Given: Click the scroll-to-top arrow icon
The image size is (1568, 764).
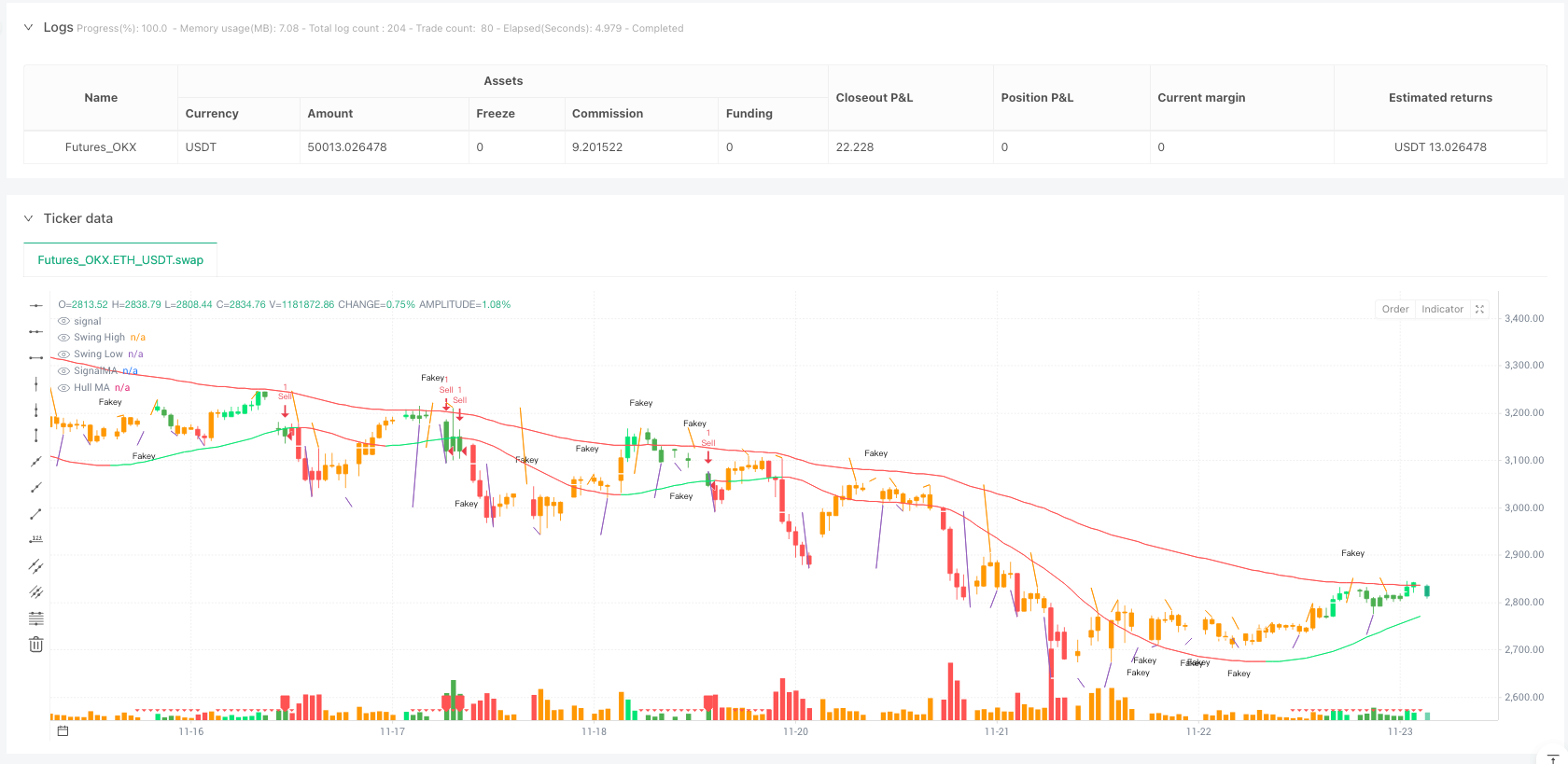Looking at the screenshot, I should pos(1553,758).
